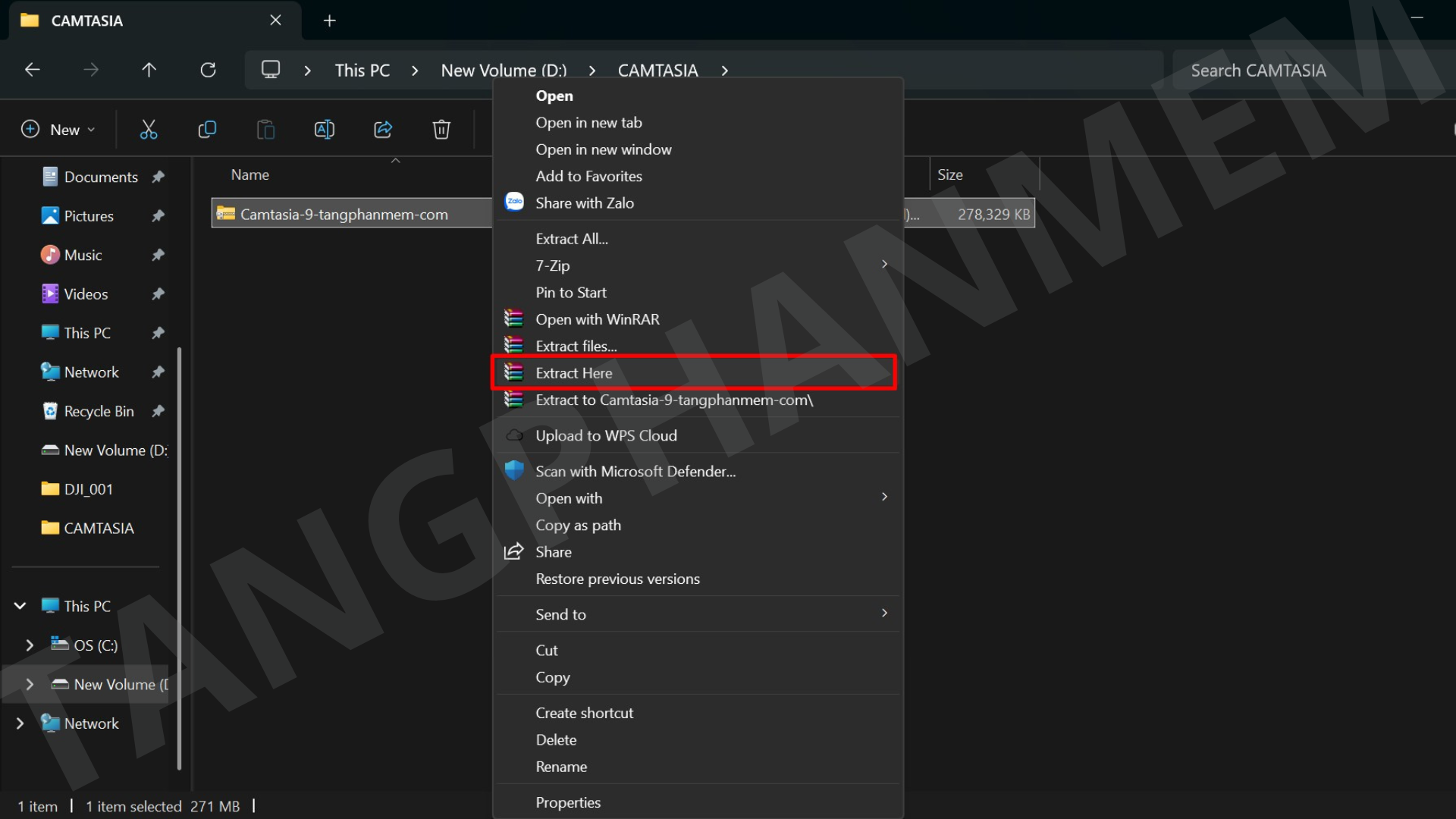Viewport: 1456px width, 819px height.
Task: Click the Share arrow icon in context menu
Action: [x=514, y=551]
